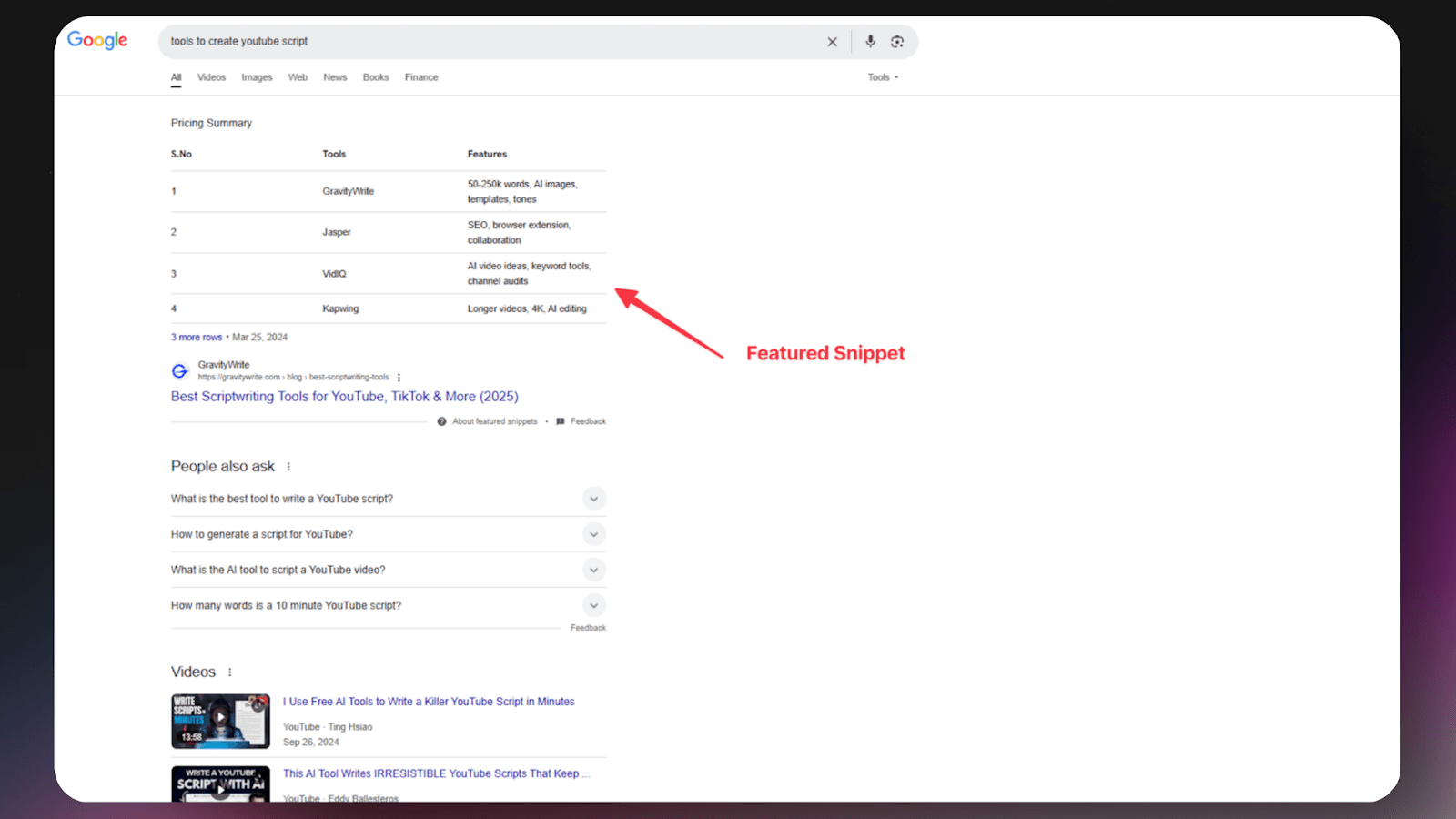
Task: Switch to the Web tab
Action: click(298, 77)
